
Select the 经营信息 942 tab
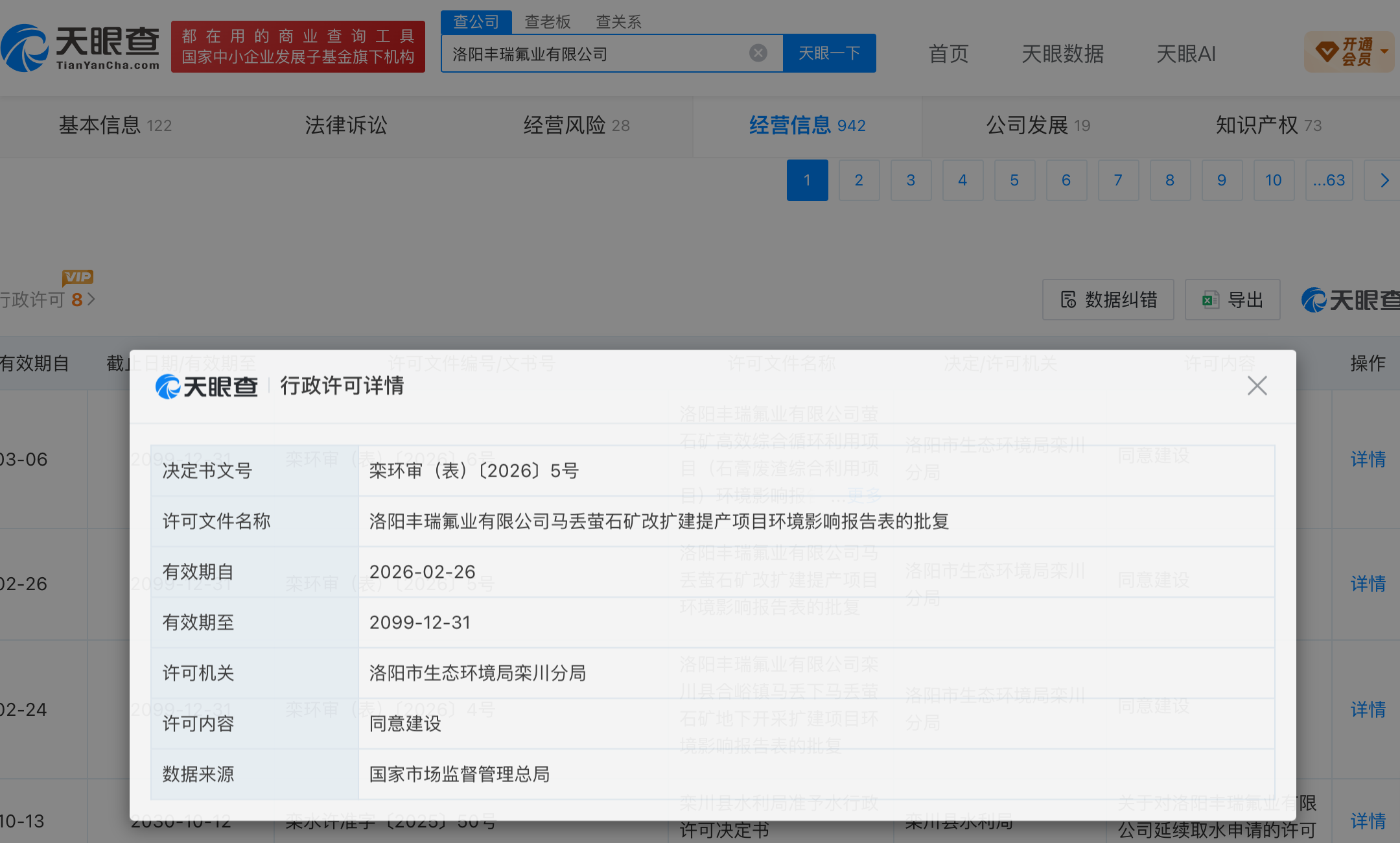807,125
